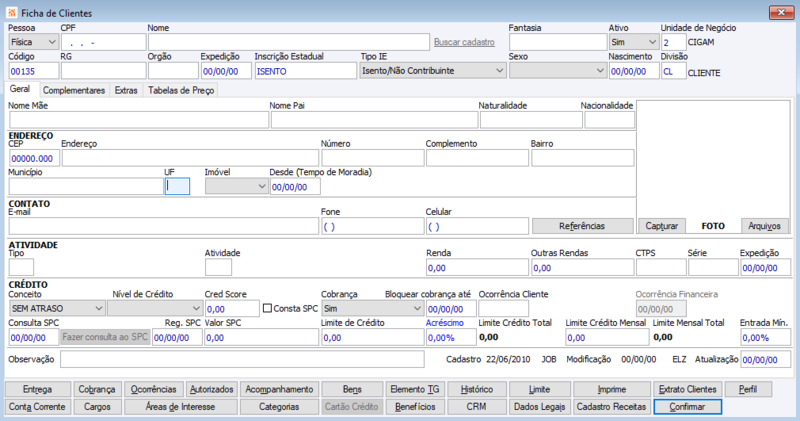The height and width of the screenshot is (421, 800).
Task: Open Dados Legais
Action: tap(539, 407)
